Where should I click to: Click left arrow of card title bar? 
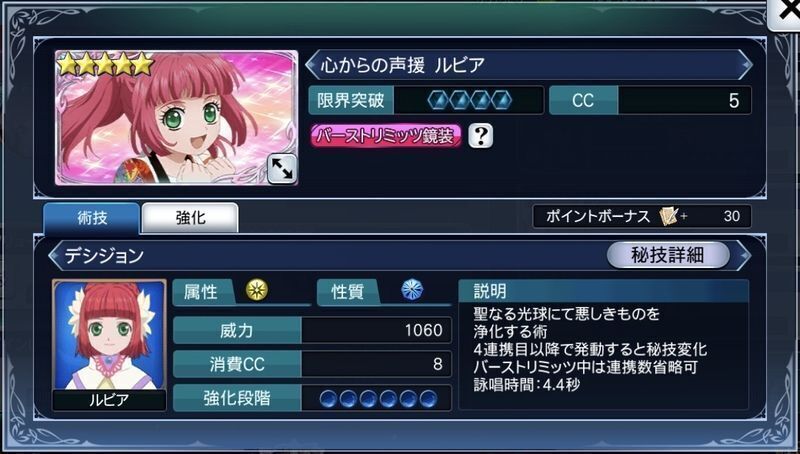coord(312,65)
